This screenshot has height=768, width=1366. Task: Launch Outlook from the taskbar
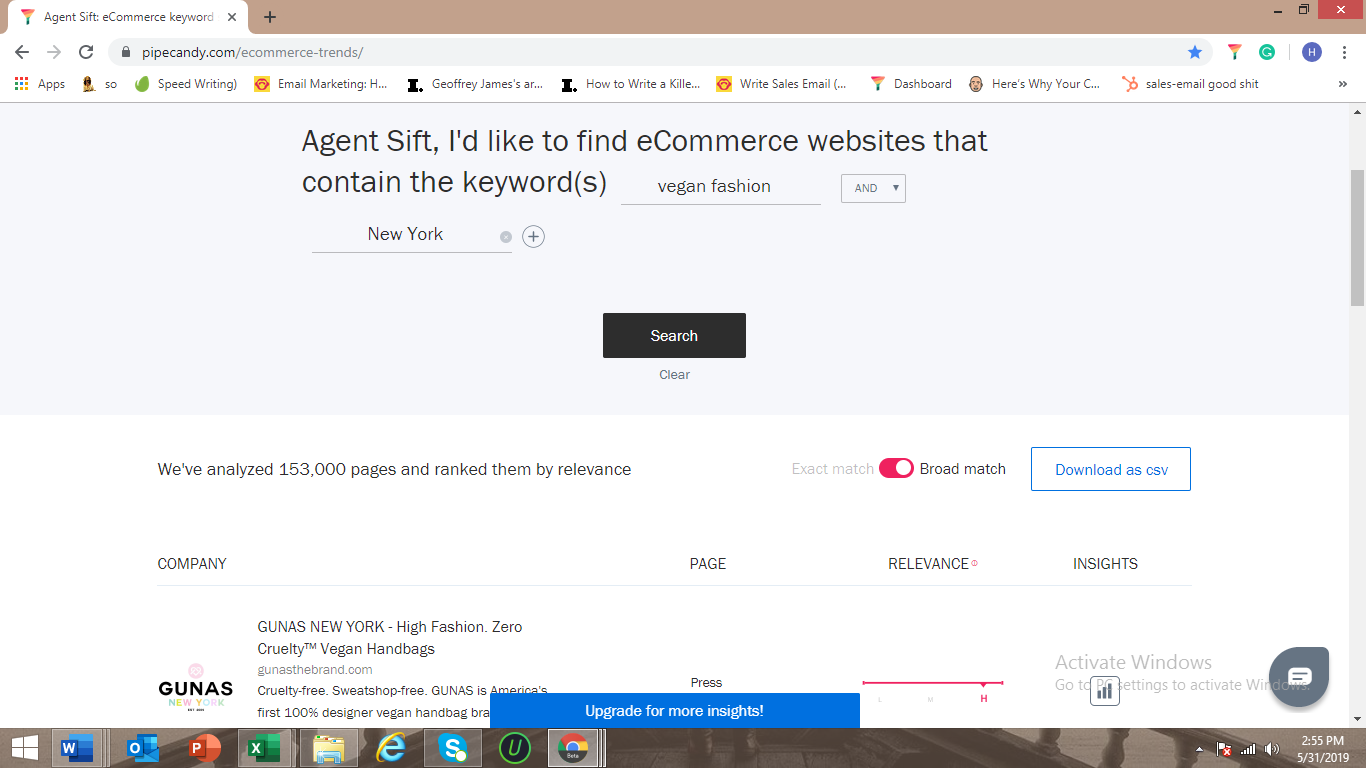tap(142, 747)
